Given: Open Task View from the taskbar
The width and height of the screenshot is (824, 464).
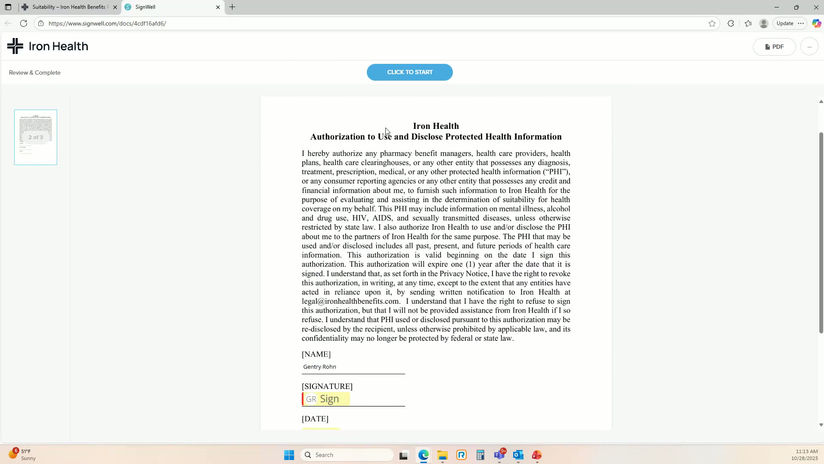Looking at the screenshot, I should (x=404, y=455).
